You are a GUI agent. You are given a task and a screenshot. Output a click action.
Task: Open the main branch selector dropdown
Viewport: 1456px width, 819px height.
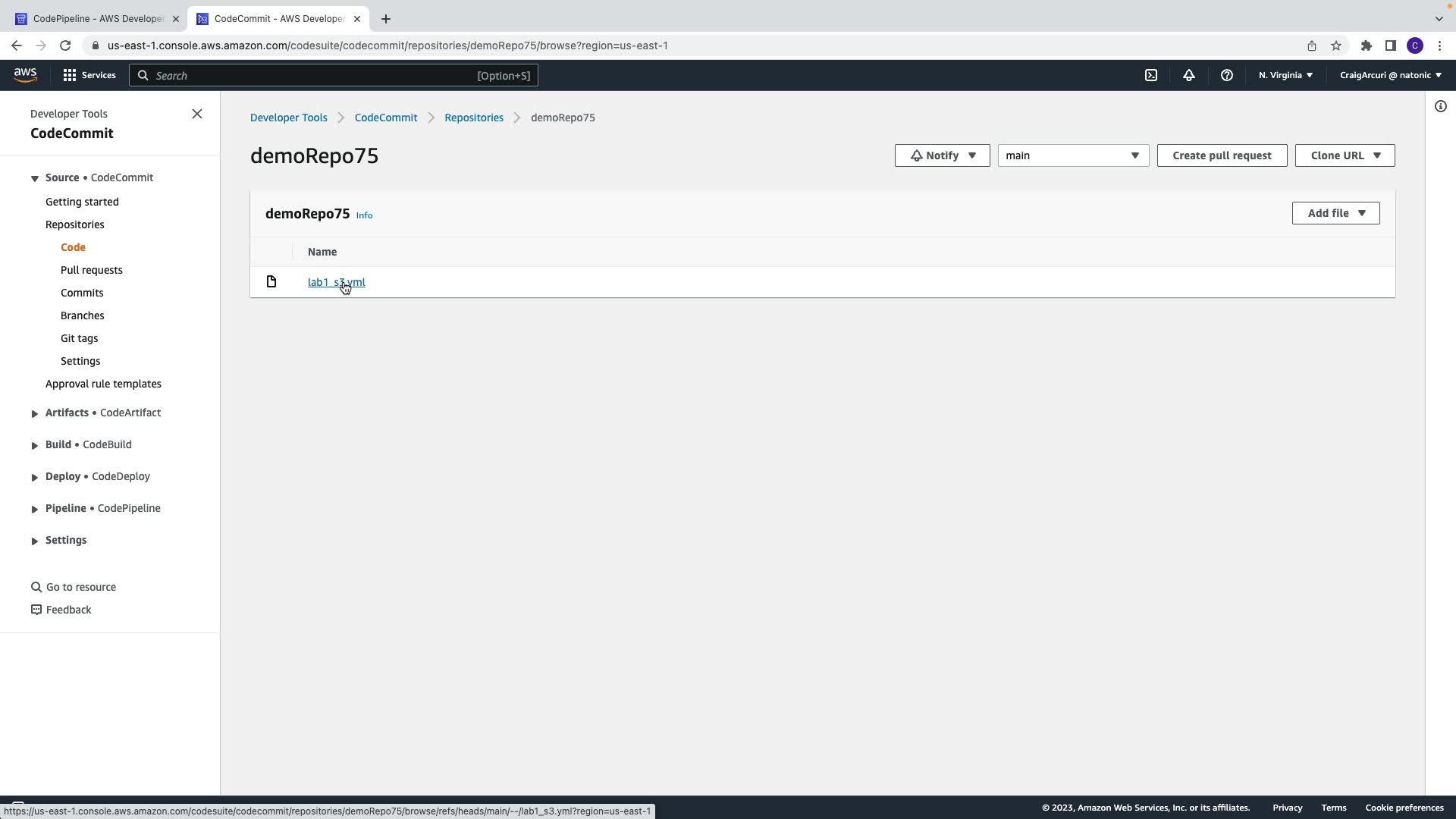coord(1072,155)
